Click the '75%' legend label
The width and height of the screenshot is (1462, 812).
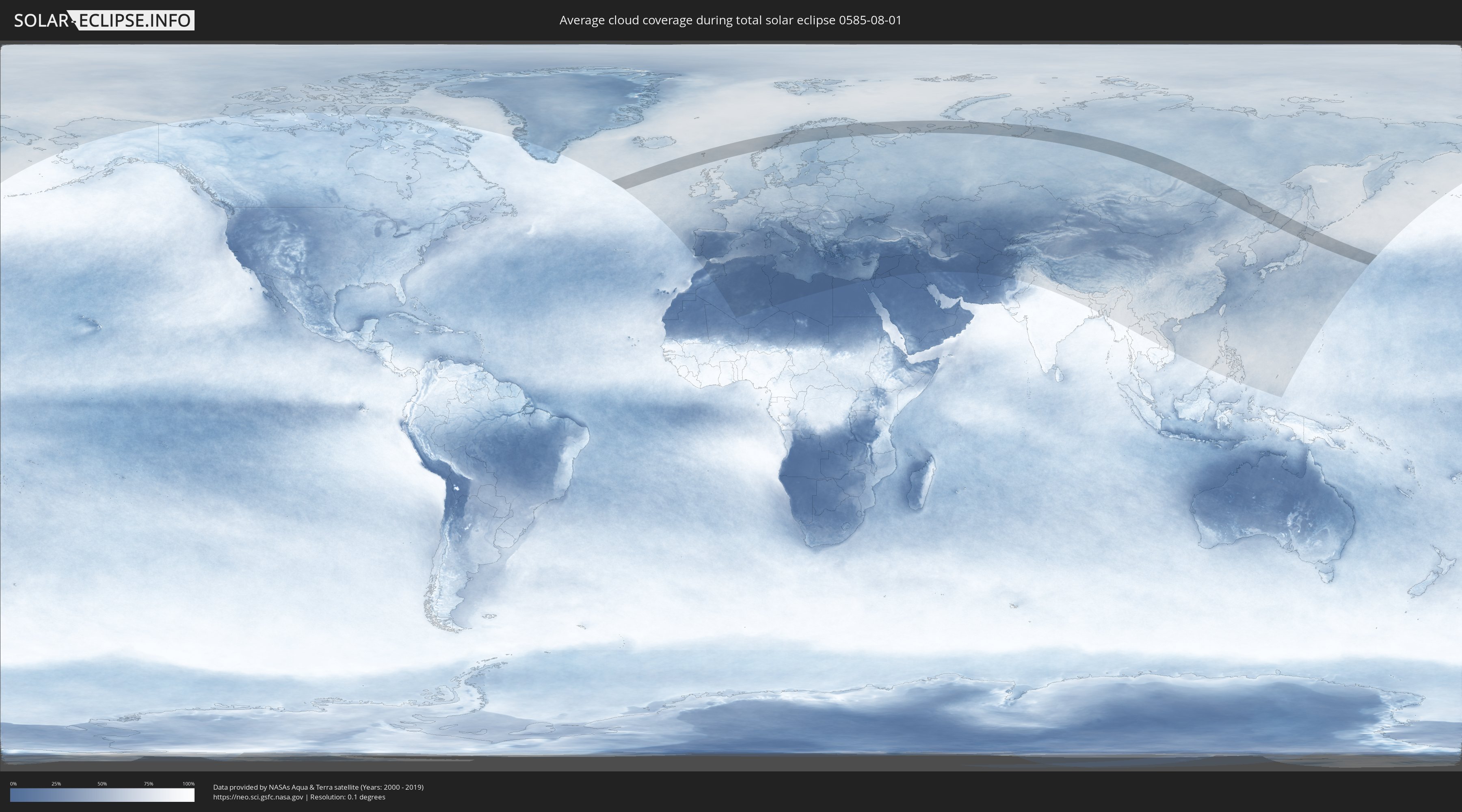tap(148, 784)
